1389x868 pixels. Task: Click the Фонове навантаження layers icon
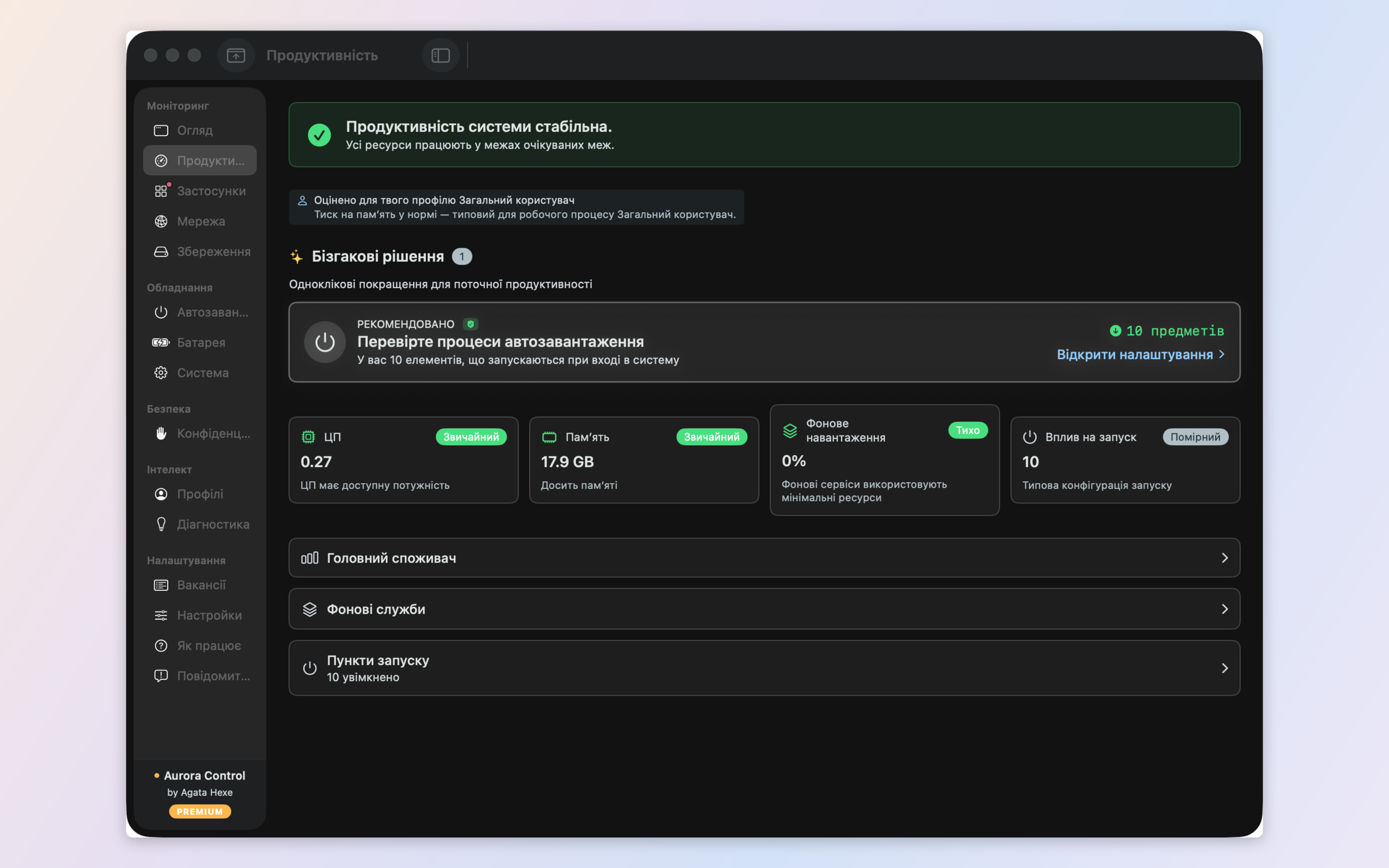click(791, 431)
